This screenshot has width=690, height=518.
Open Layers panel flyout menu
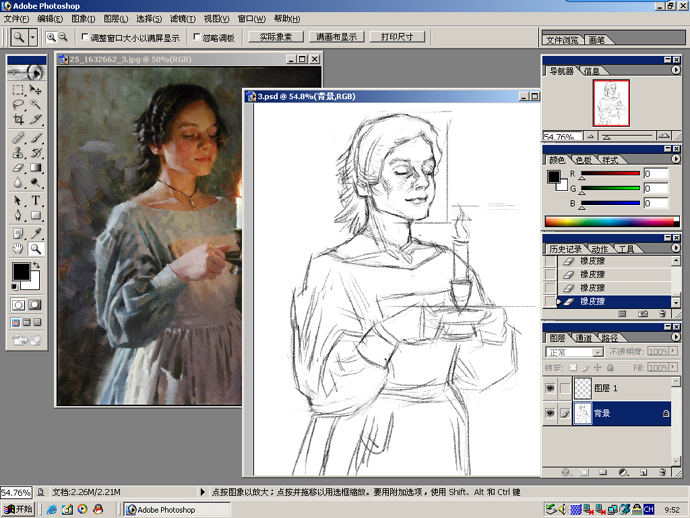pos(676,337)
